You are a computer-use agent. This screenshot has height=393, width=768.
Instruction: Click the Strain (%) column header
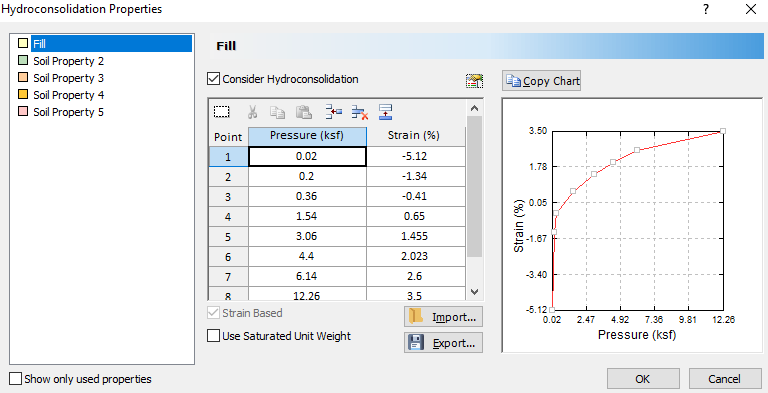415,136
